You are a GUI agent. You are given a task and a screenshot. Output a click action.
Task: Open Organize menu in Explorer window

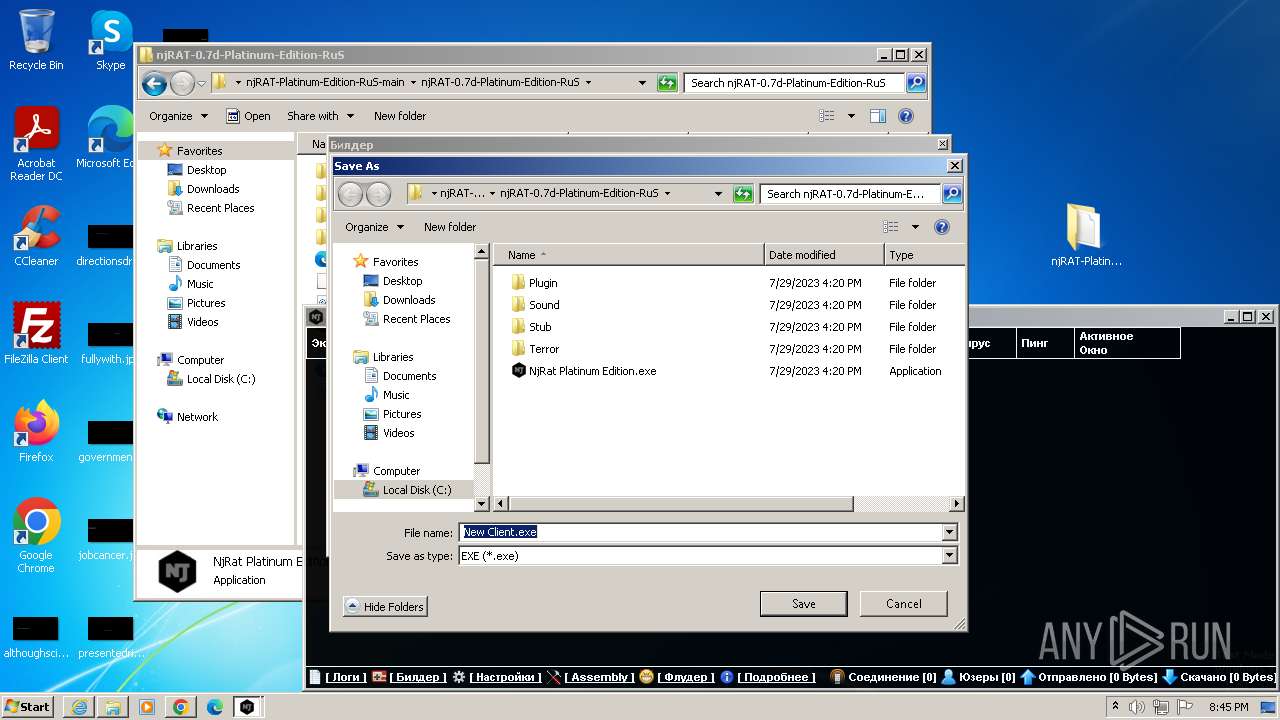(178, 116)
